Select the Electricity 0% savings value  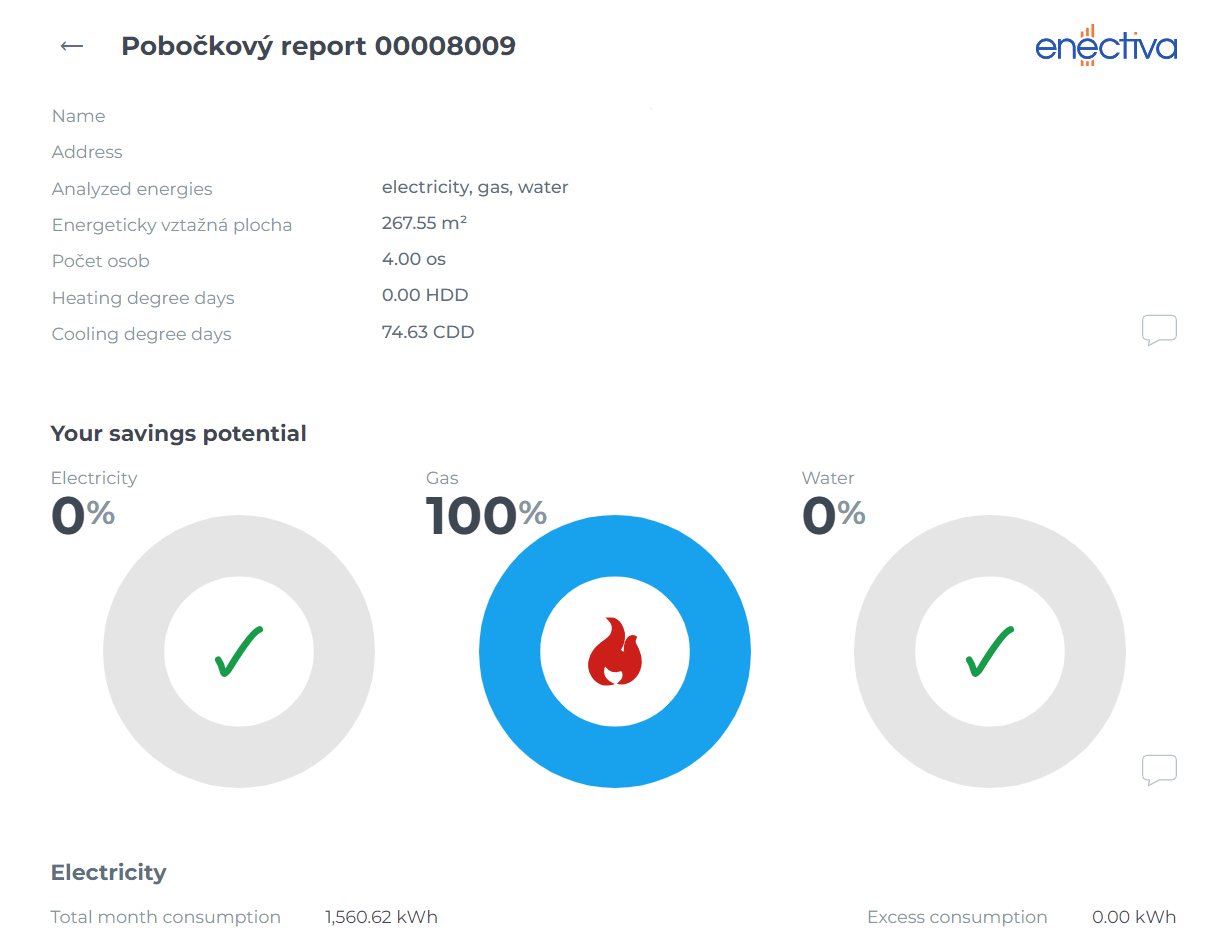83,516
